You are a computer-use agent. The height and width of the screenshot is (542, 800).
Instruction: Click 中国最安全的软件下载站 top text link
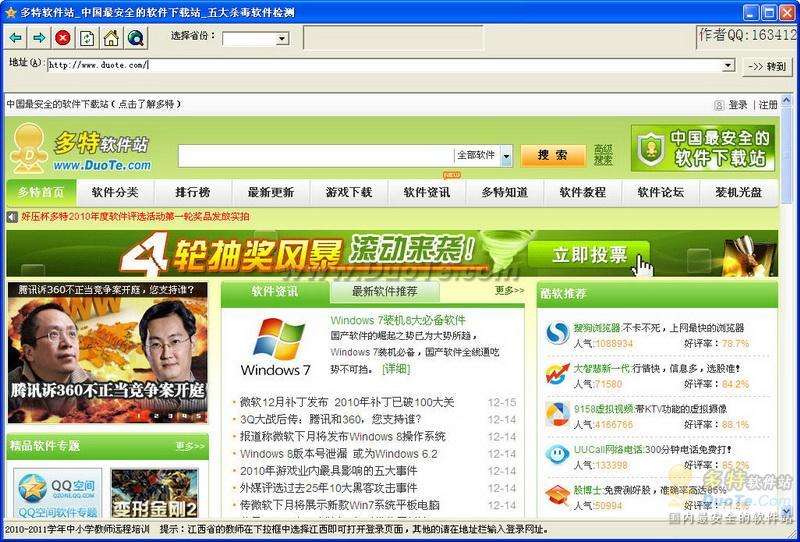coord(57,104)
